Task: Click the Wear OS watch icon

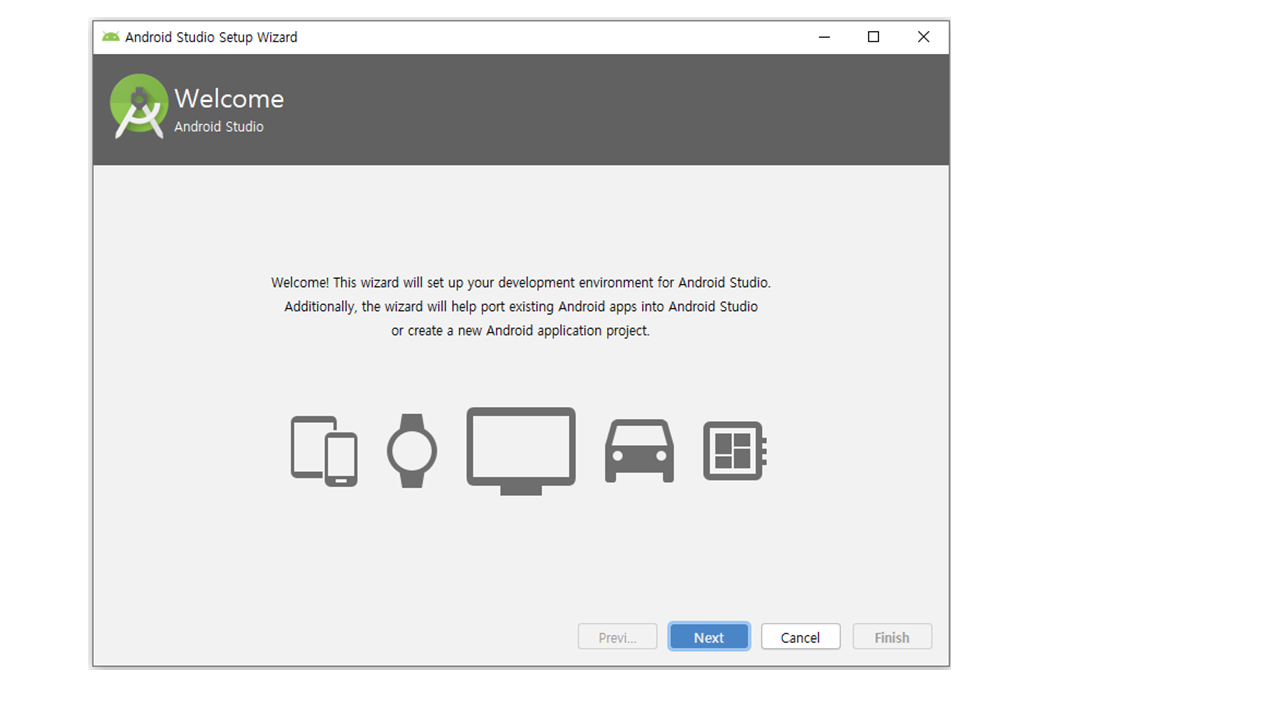Action: pyautogui.click(x=412, y=451)
